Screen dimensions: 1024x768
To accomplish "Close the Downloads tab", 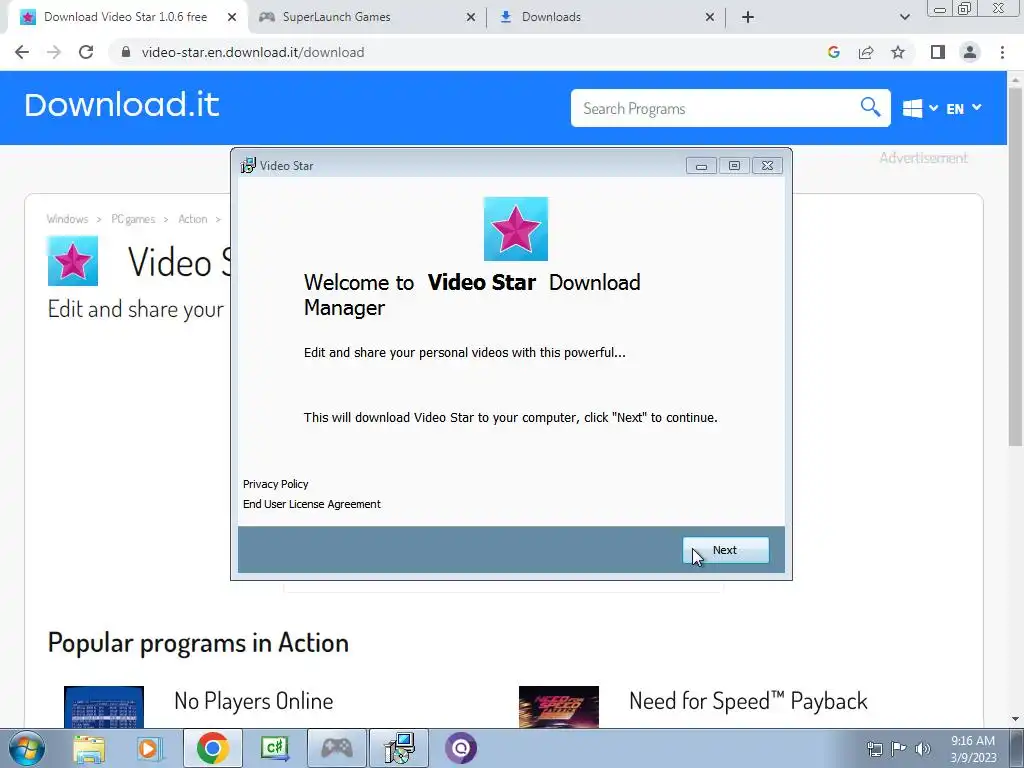I will (x=710, y=17).
